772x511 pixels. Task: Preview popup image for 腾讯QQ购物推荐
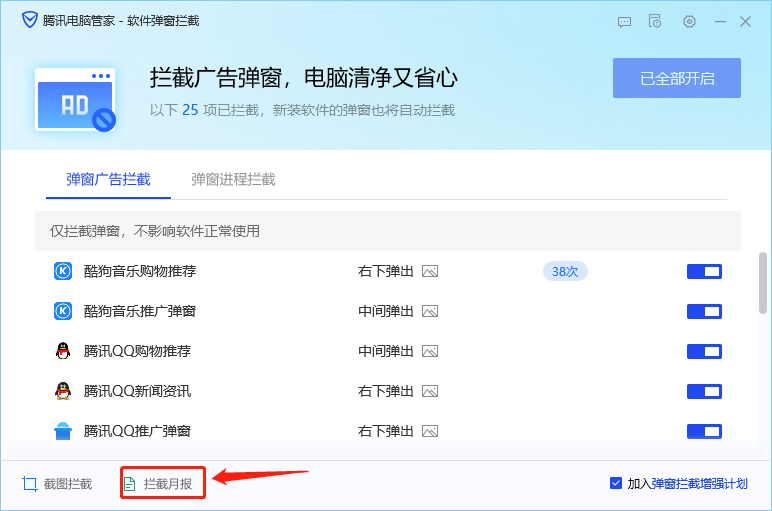430,351
